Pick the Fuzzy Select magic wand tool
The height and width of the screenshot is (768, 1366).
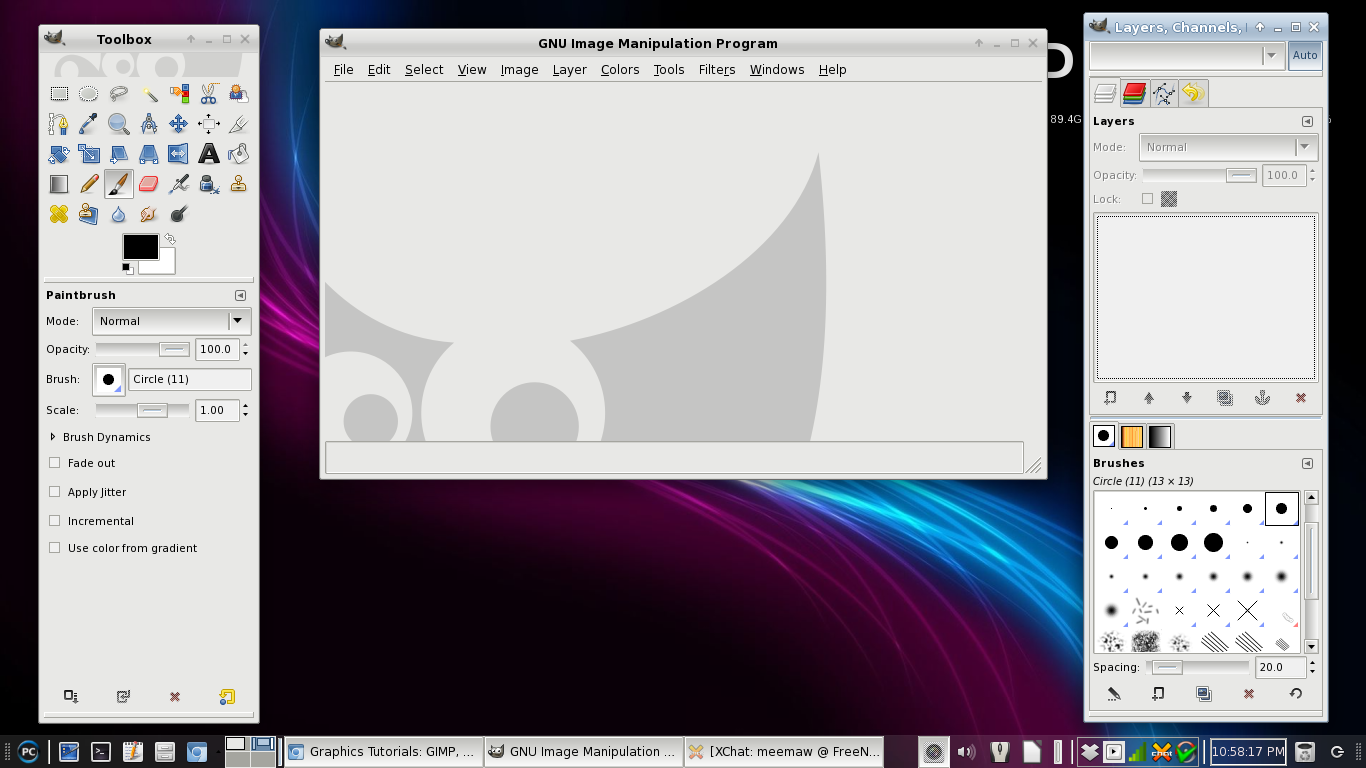click(149, 94)
